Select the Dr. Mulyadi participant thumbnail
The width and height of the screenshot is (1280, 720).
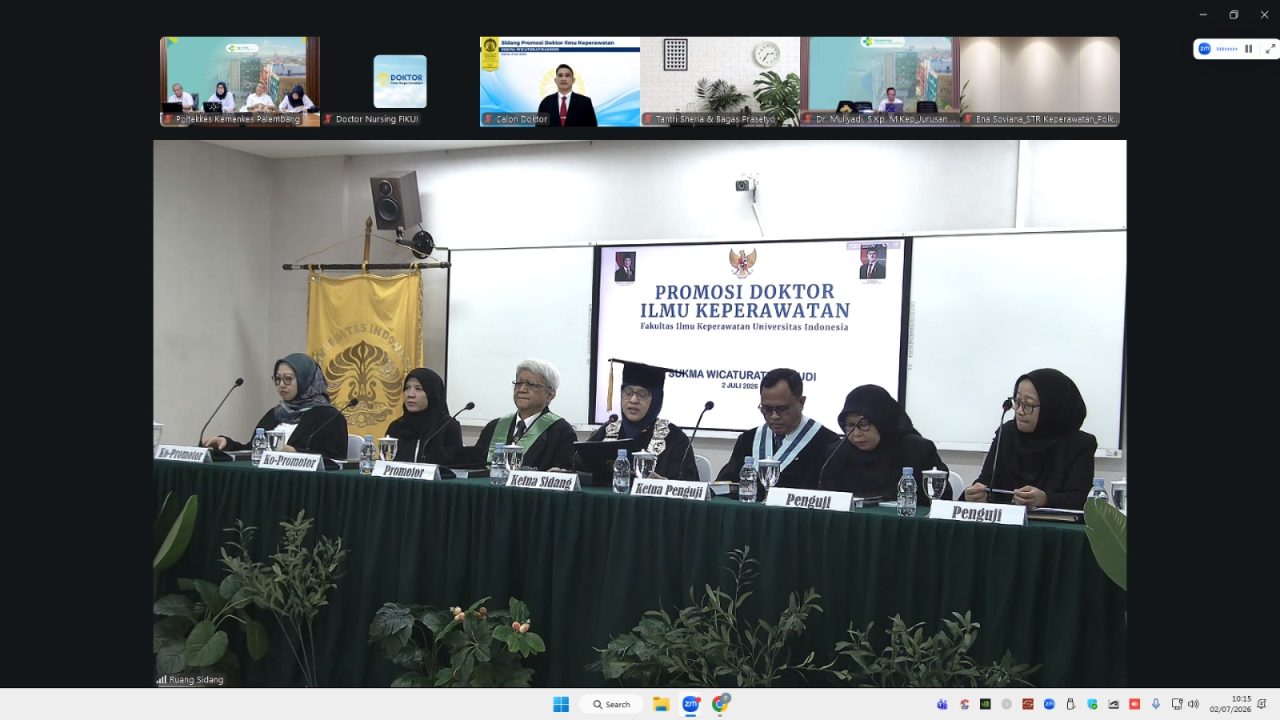point(880,81)
